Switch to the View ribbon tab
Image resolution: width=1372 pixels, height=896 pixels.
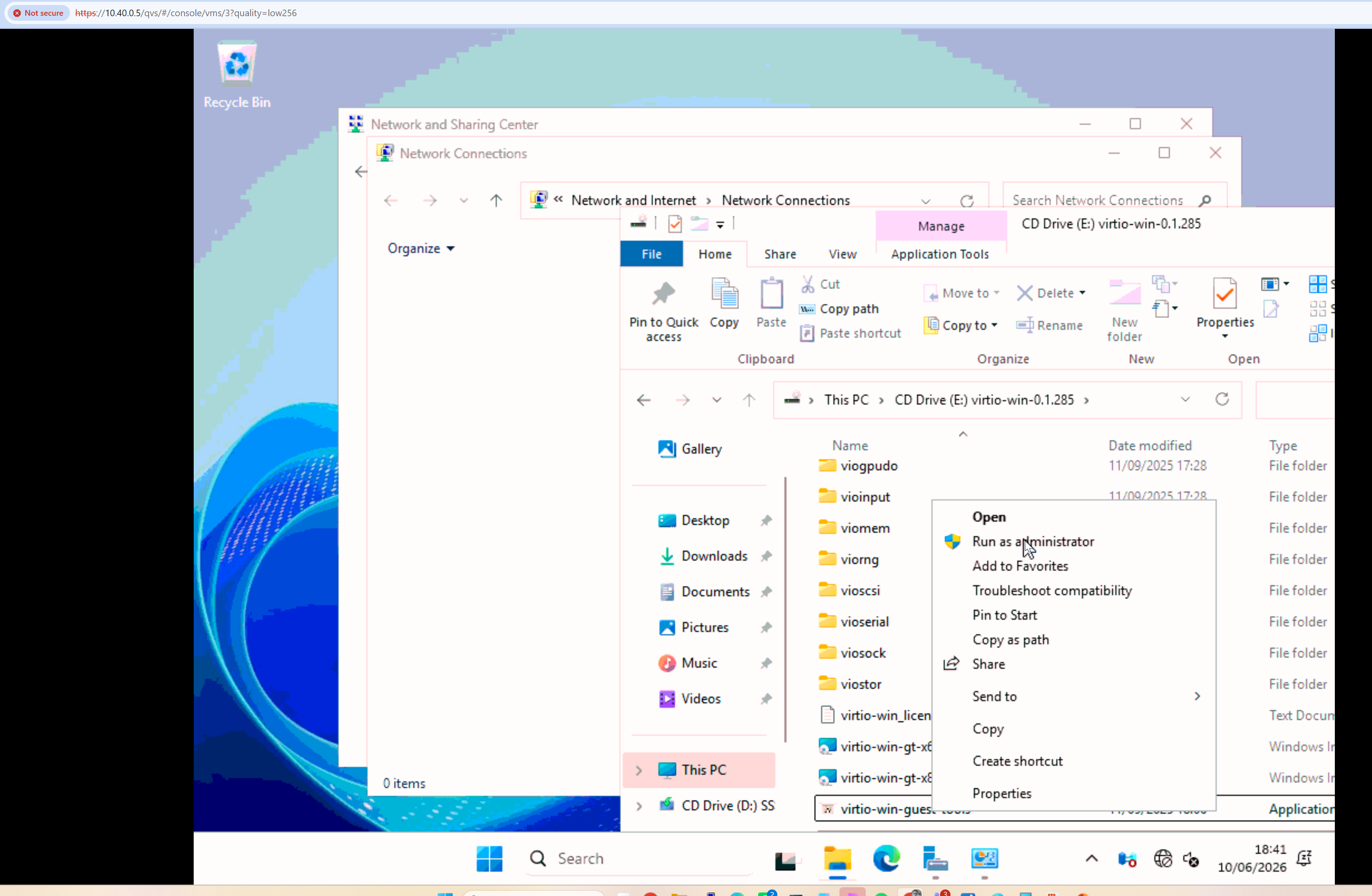(x=842, y=254)
